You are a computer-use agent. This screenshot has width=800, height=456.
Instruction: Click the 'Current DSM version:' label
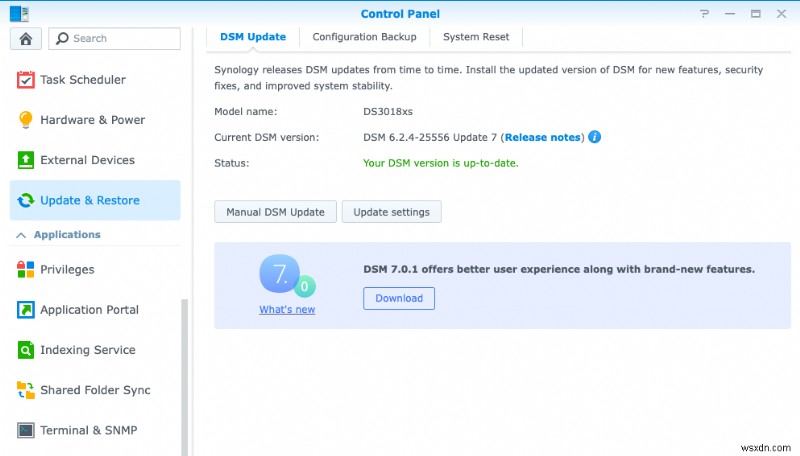266,137
